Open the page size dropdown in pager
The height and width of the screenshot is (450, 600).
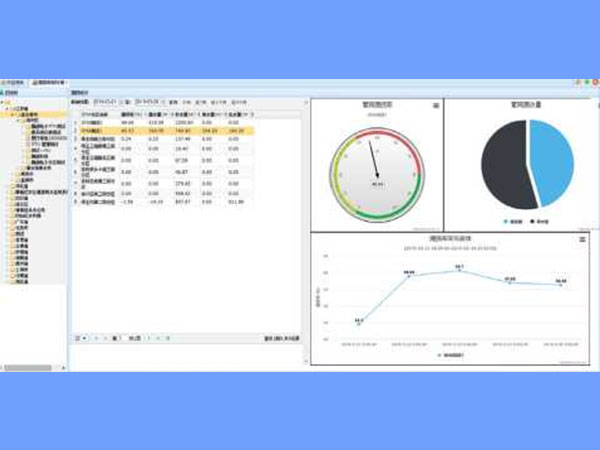pos(79,339)
